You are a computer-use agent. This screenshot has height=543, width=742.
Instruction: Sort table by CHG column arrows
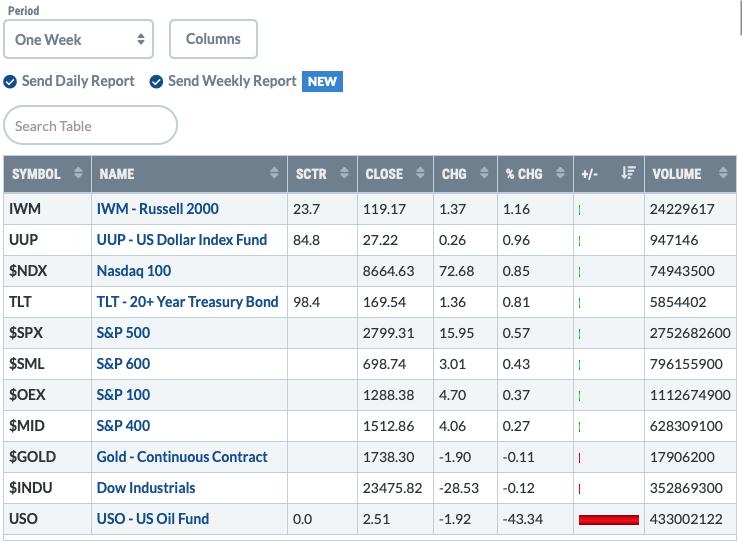(x=484, y=173)
